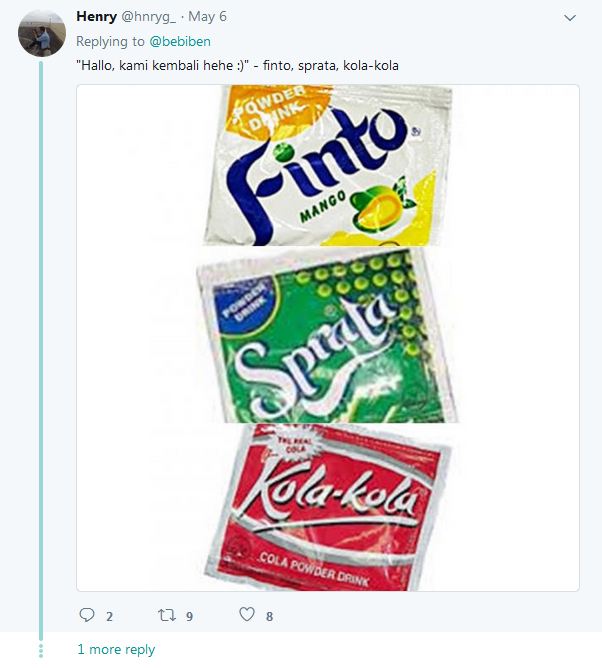Open Henry's profile picture avatar

42,34
